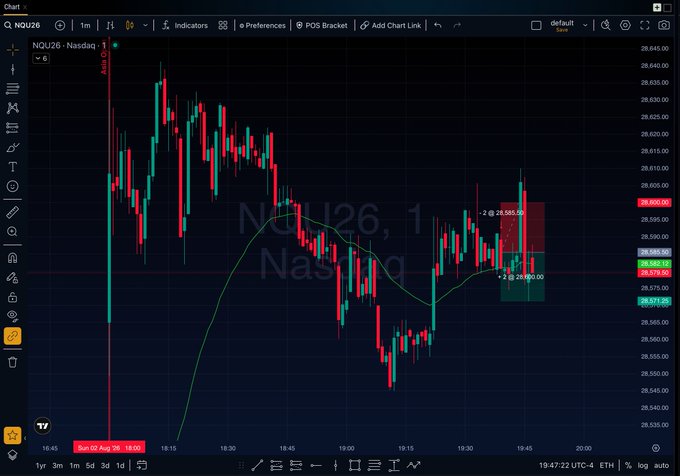The height and width of the screenshot is (476, 680).
Task: Toggle stay in drawing mode
Action: tap(13, 277)
